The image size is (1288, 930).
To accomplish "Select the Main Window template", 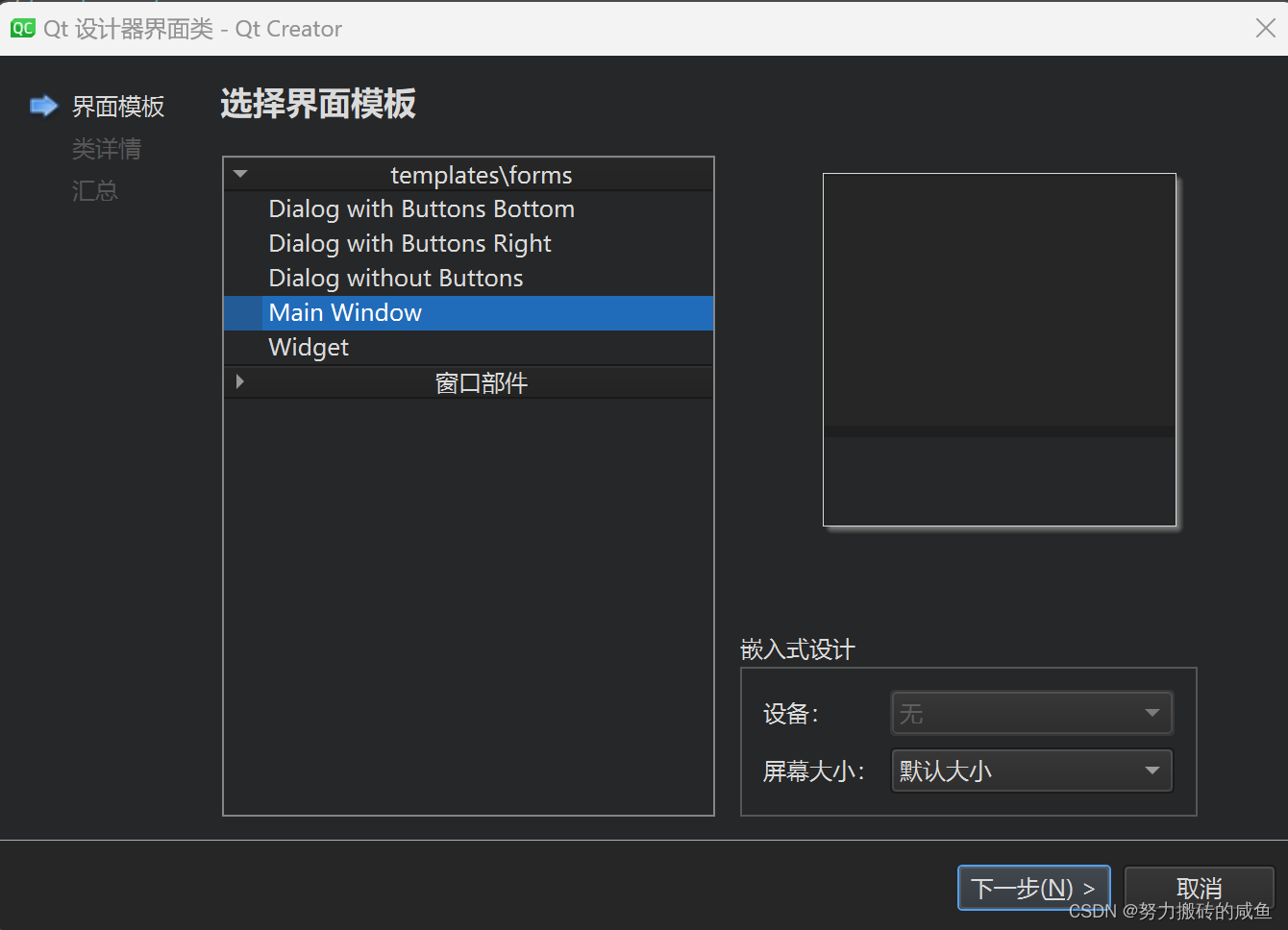I will point(344,312).
